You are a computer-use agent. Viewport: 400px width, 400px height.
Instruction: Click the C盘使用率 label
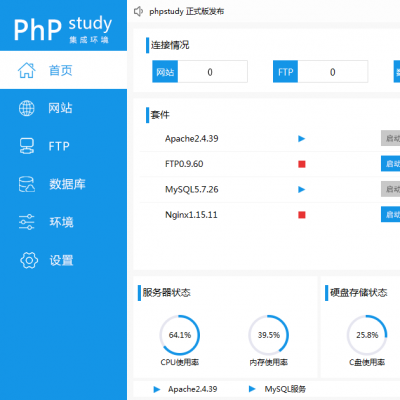367,362
